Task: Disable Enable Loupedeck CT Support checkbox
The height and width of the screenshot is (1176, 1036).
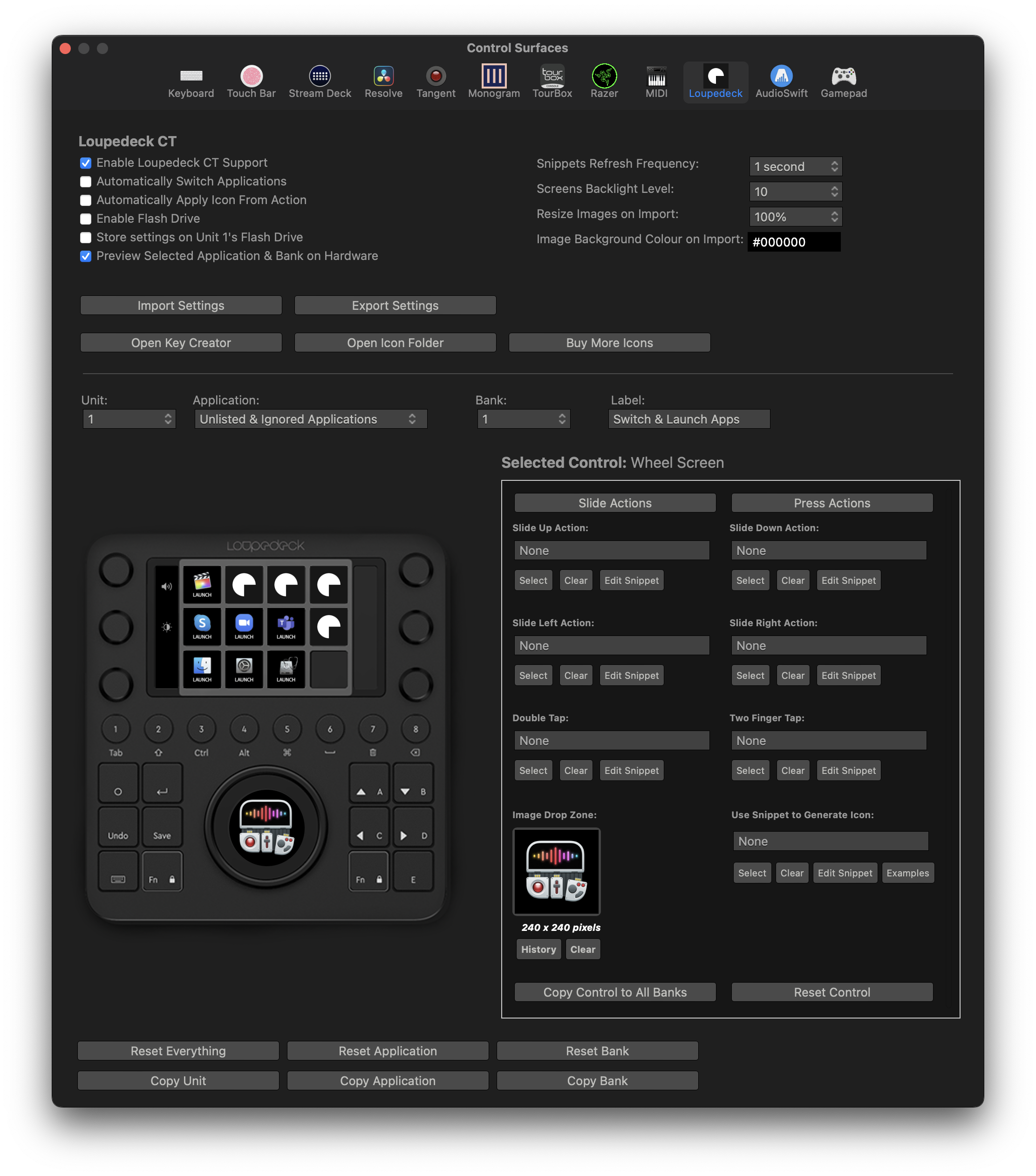Action: [x=86, y=164]
